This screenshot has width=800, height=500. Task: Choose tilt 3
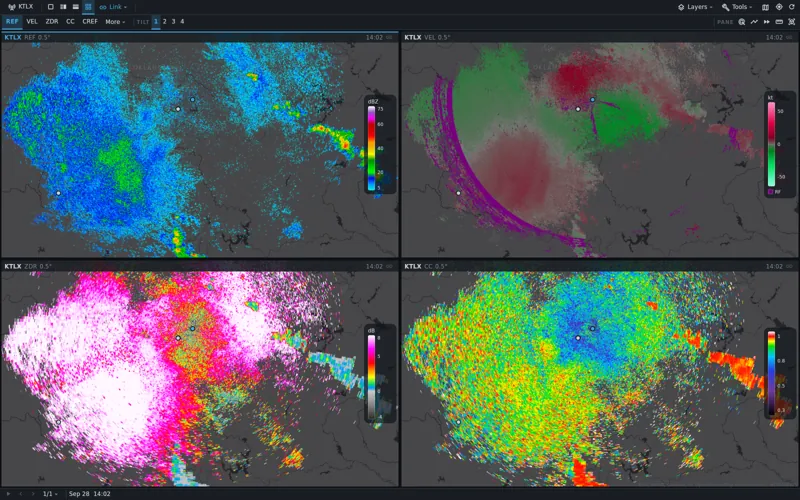[173, 22]
